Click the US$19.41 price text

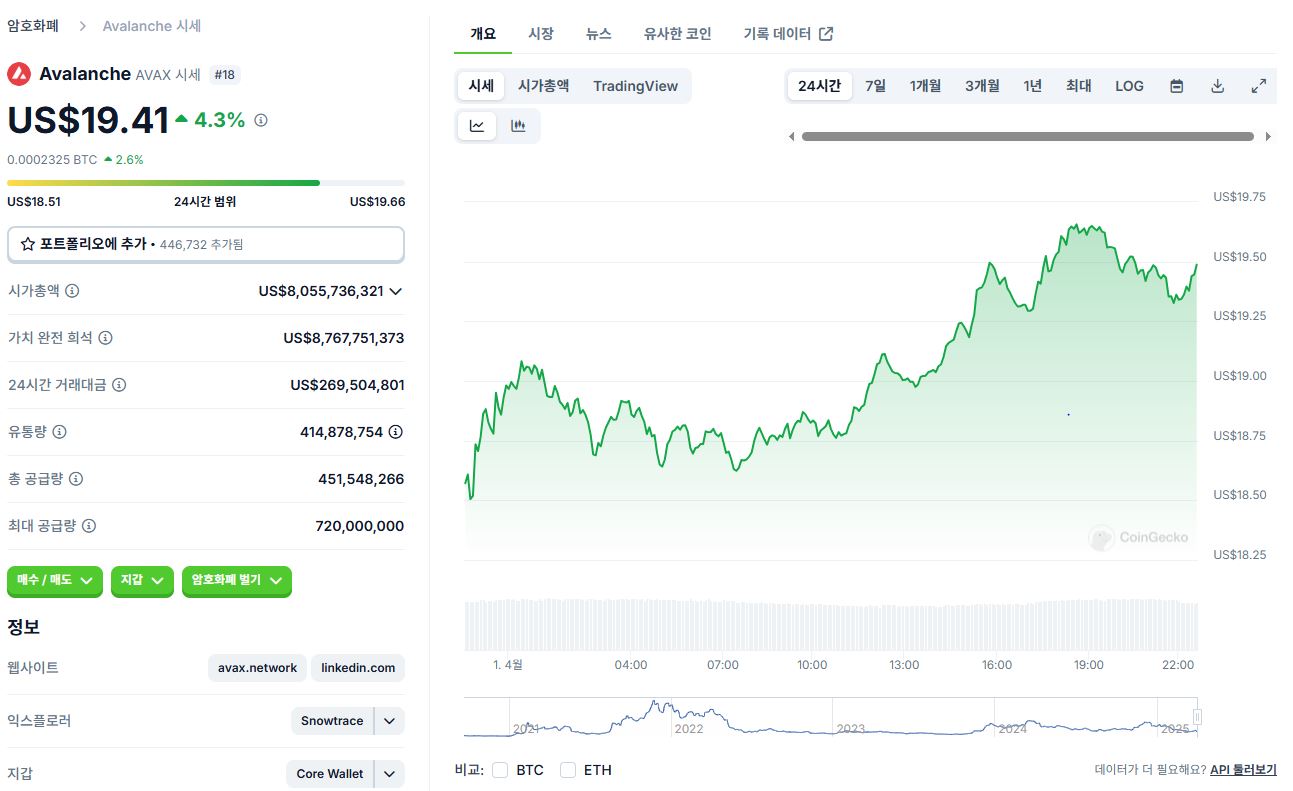(x=88, y=120)
